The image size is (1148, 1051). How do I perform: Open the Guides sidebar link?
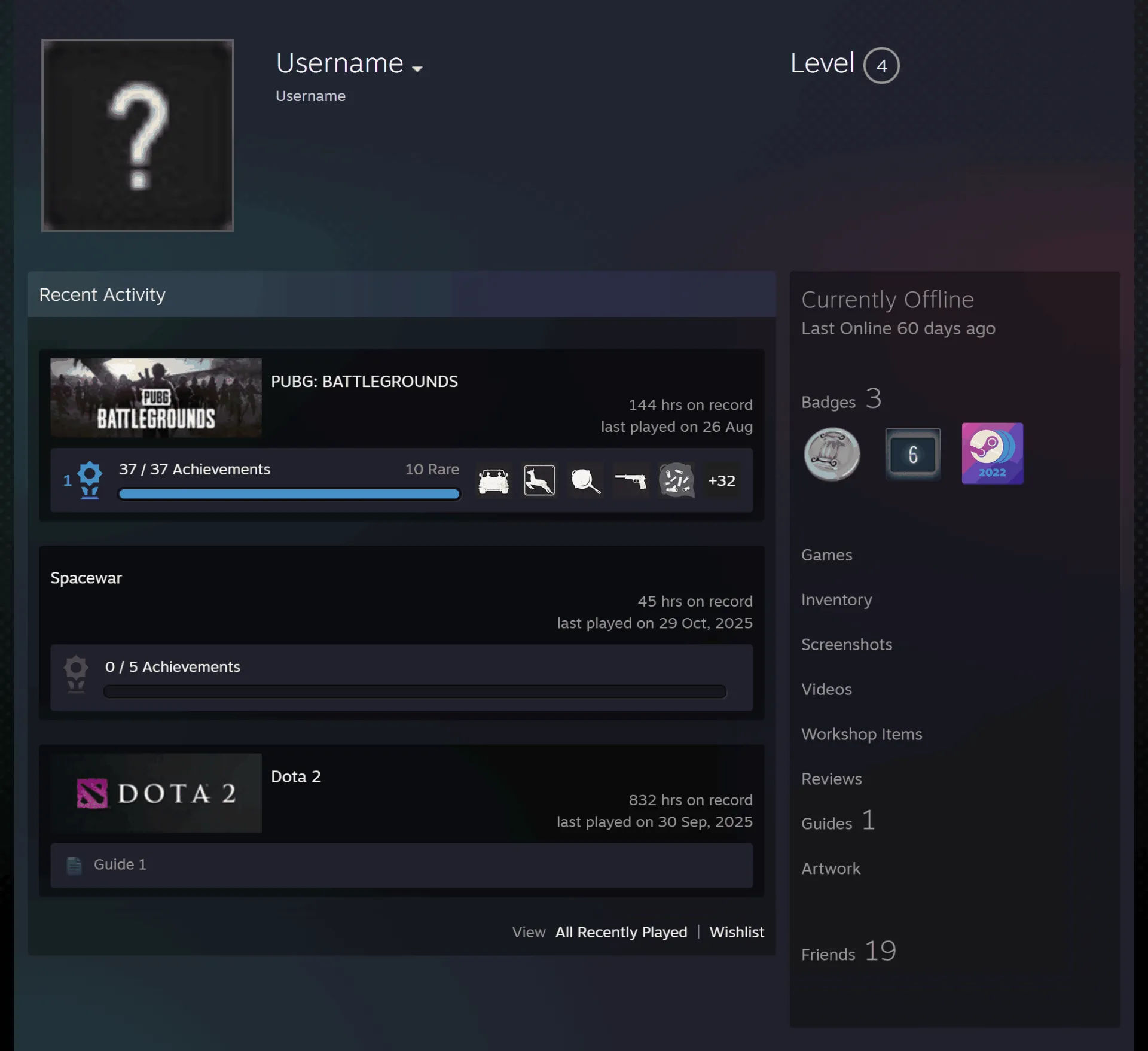(838, 821)
